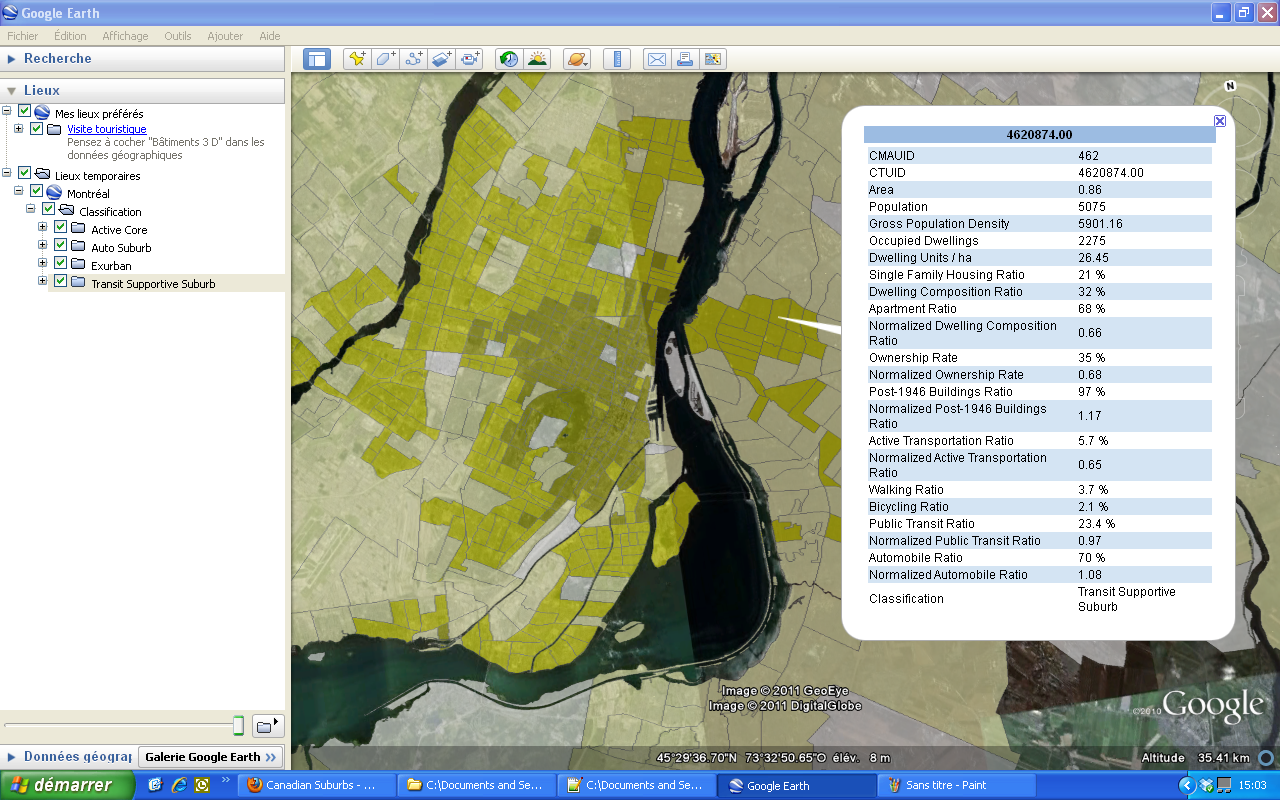This screenshot has height=800, width=1280.
Task: Click the Email envelope toolbar icon
Action: pos(656,59)
